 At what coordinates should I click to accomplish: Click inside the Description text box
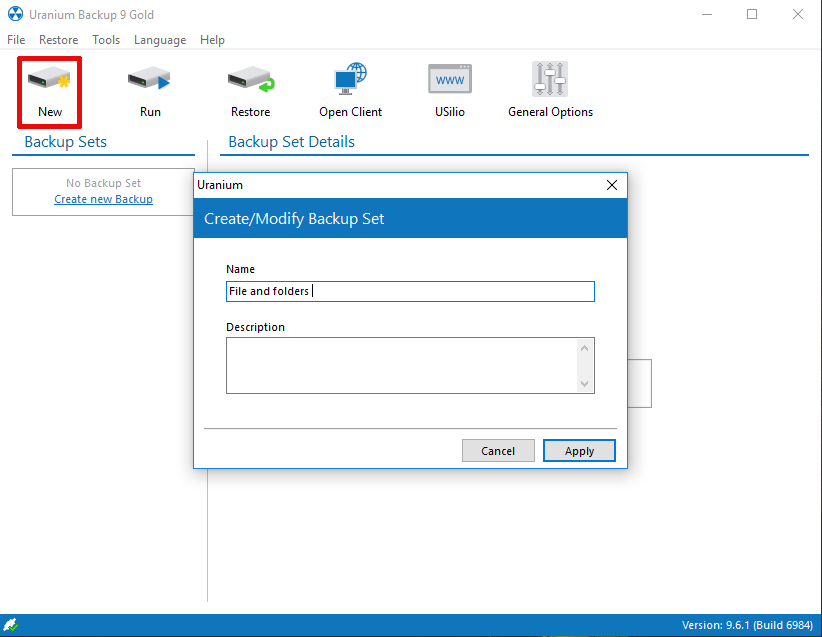(400, 365)
